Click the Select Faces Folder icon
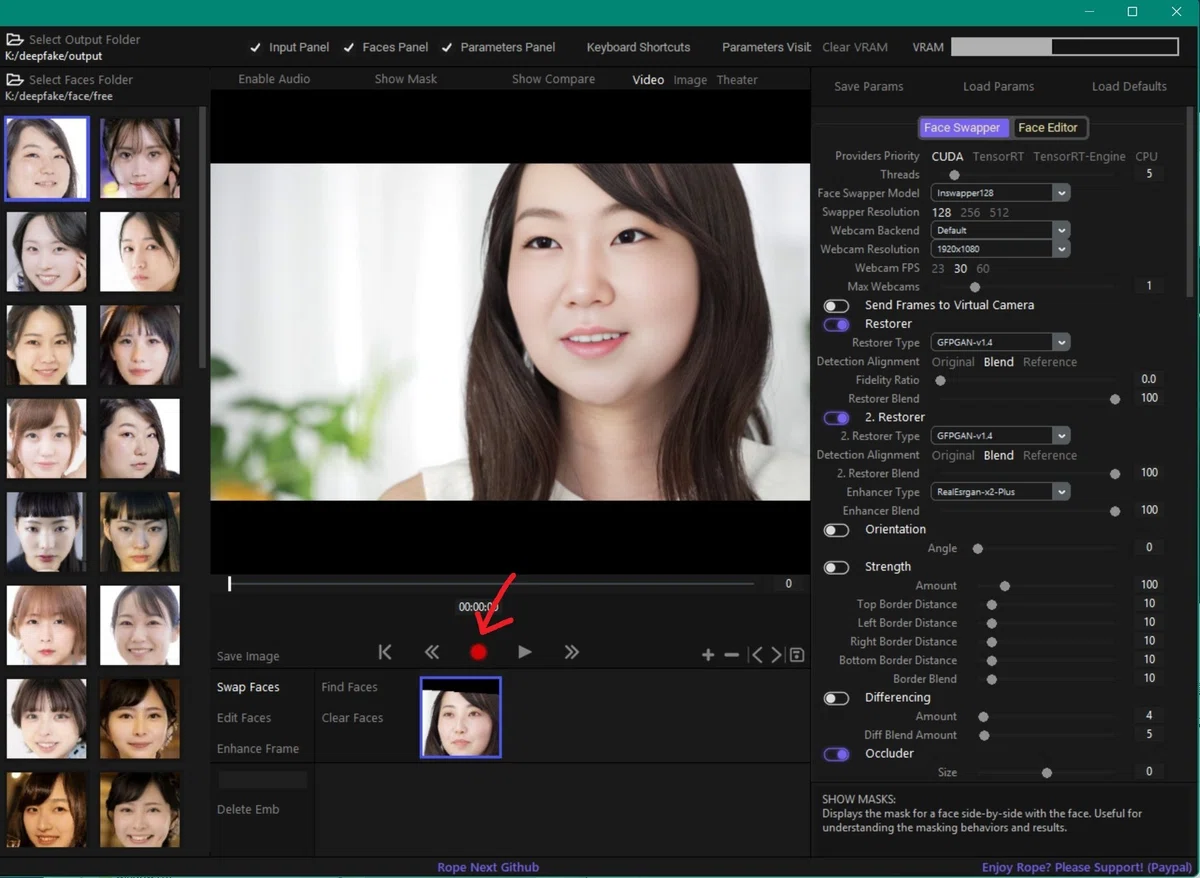 pyautogui.click(x=15, y=80)
